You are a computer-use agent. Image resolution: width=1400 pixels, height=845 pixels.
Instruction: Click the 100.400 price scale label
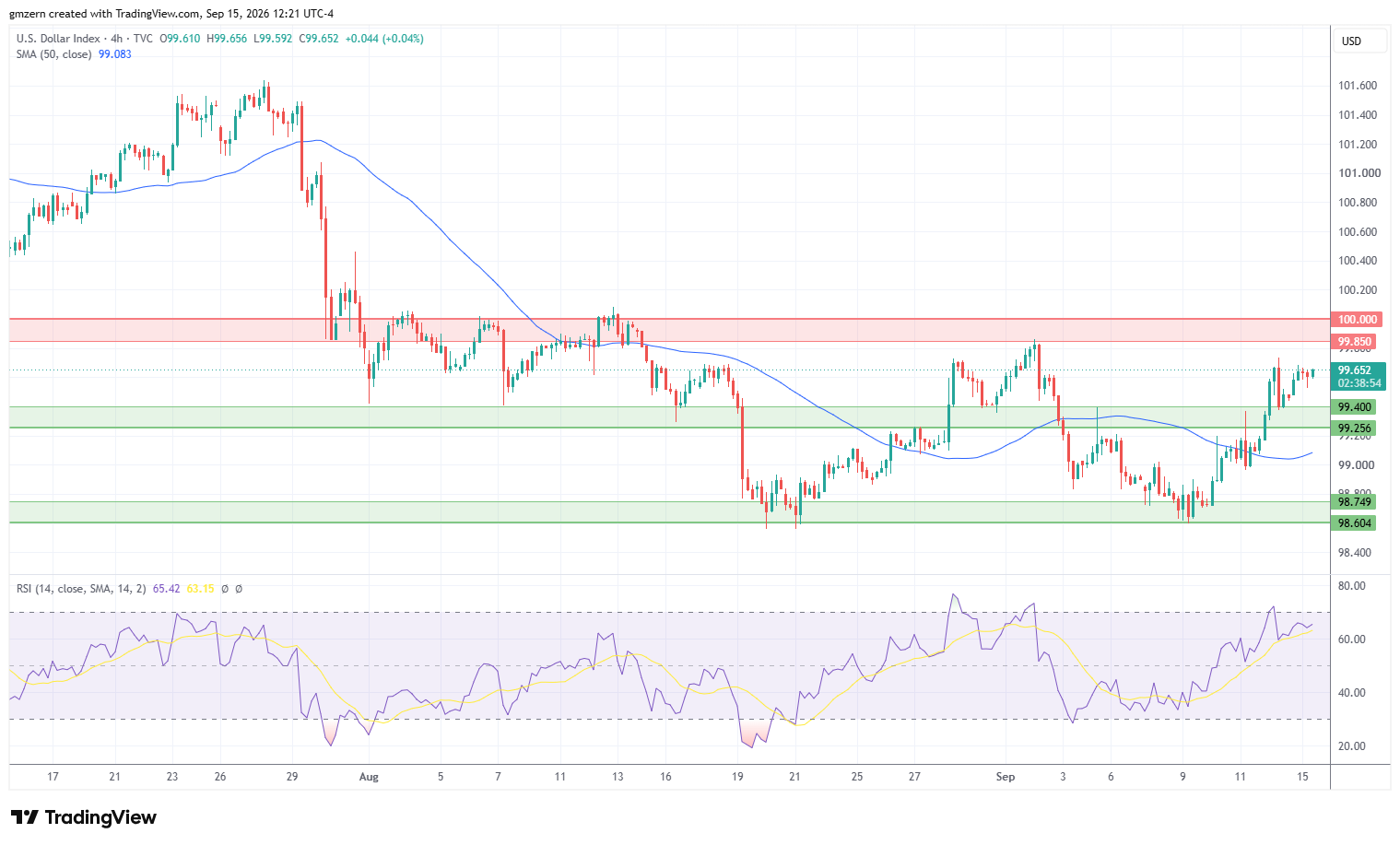pyautogui.click(x=1358, y=261)
